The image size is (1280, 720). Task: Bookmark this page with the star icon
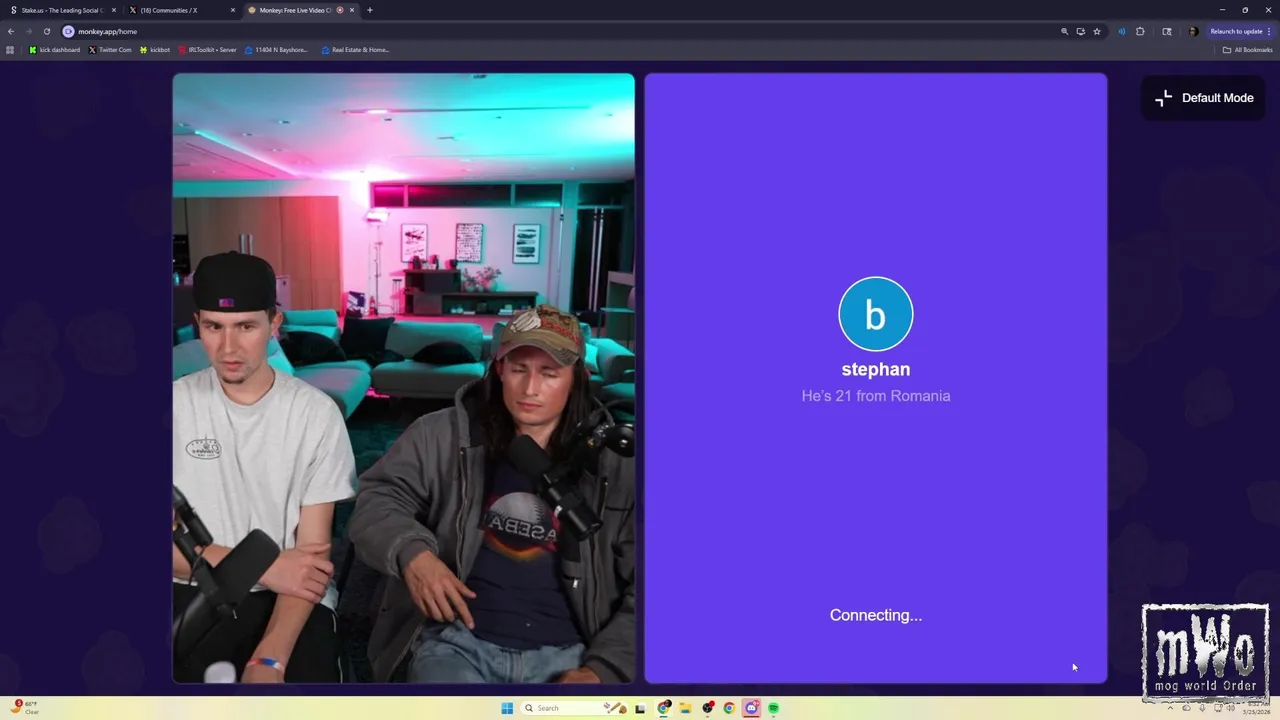(1097, 31)
